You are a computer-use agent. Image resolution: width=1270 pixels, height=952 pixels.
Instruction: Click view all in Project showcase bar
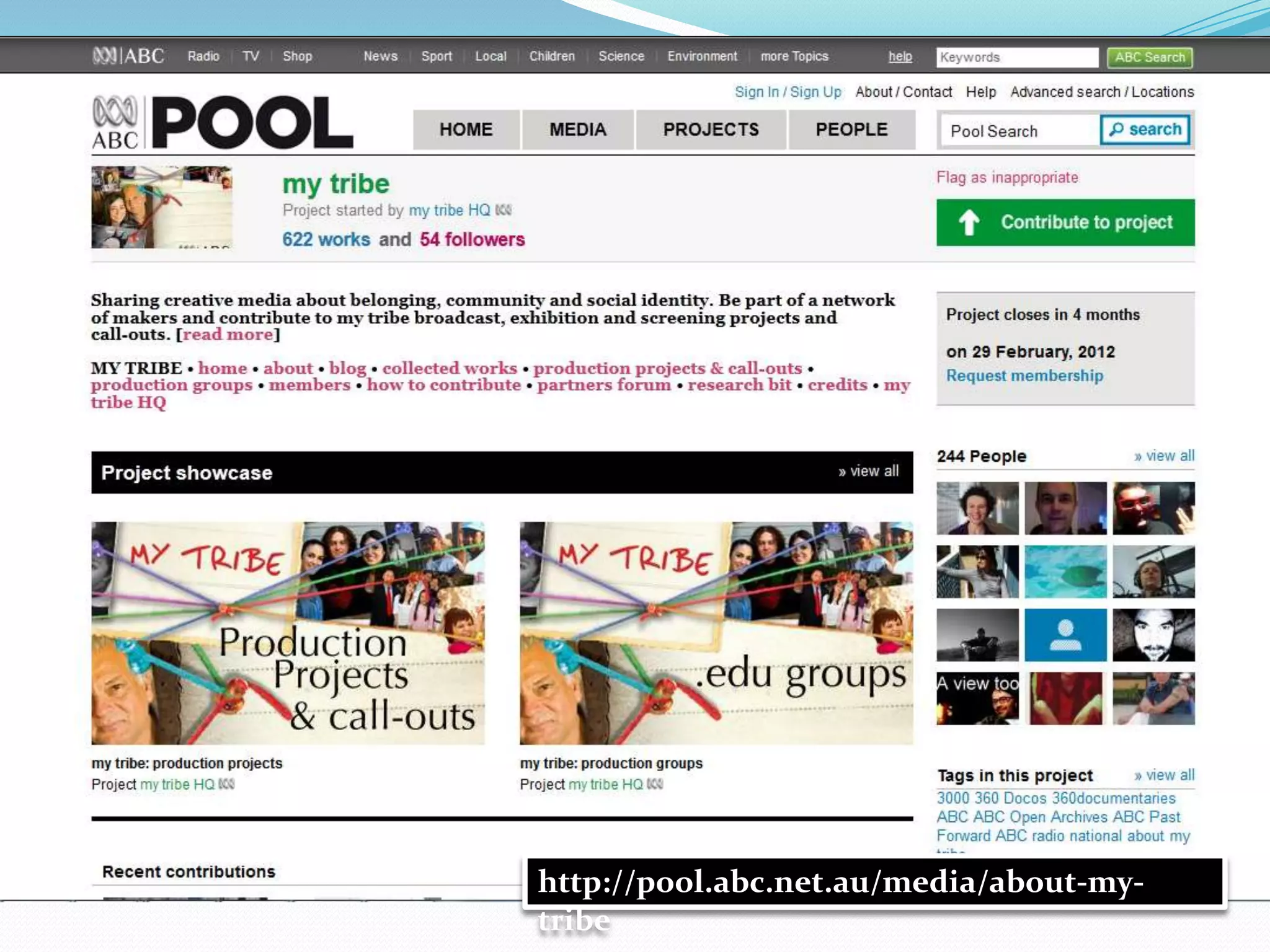[x=868, y=472]
